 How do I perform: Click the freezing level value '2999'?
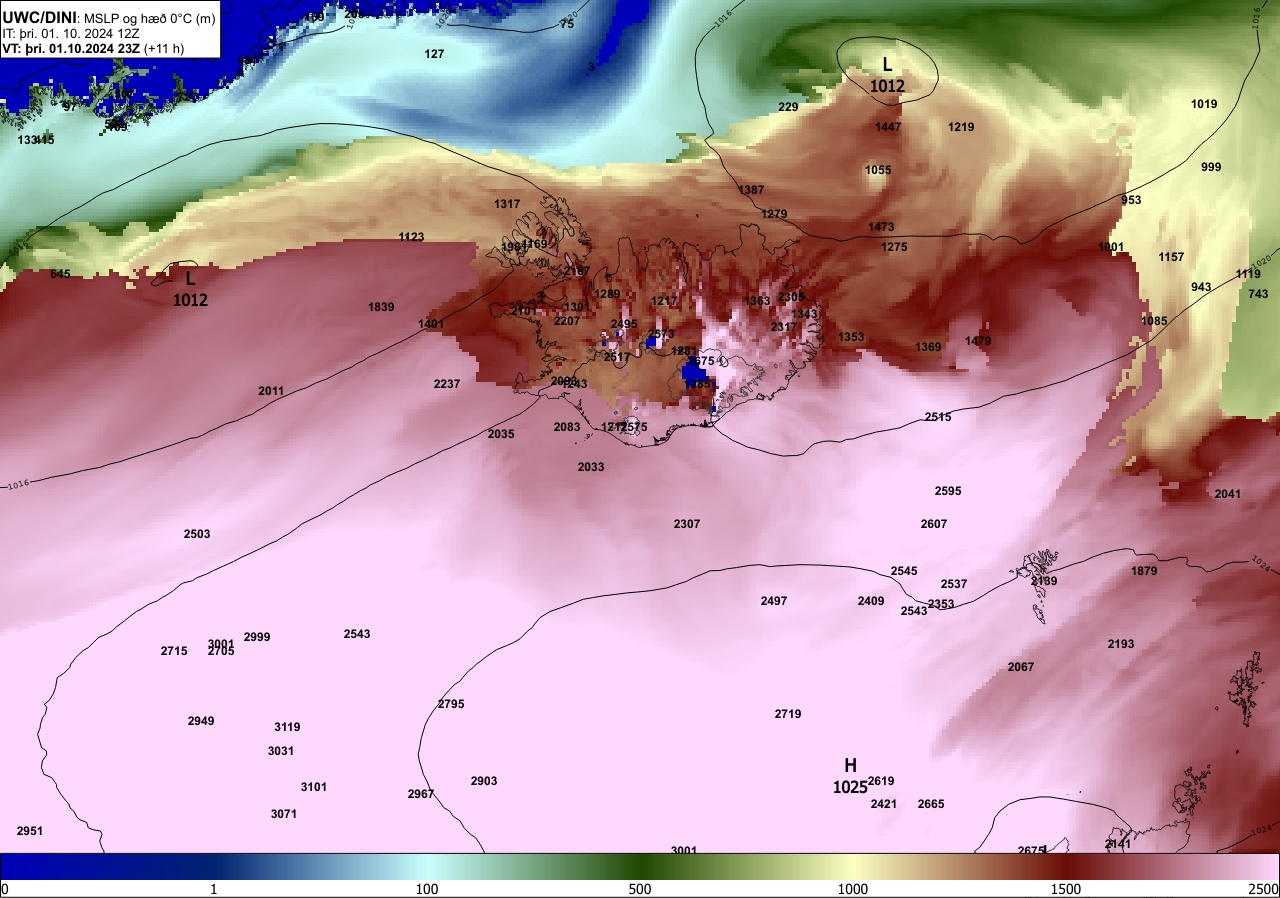(257, 637)
